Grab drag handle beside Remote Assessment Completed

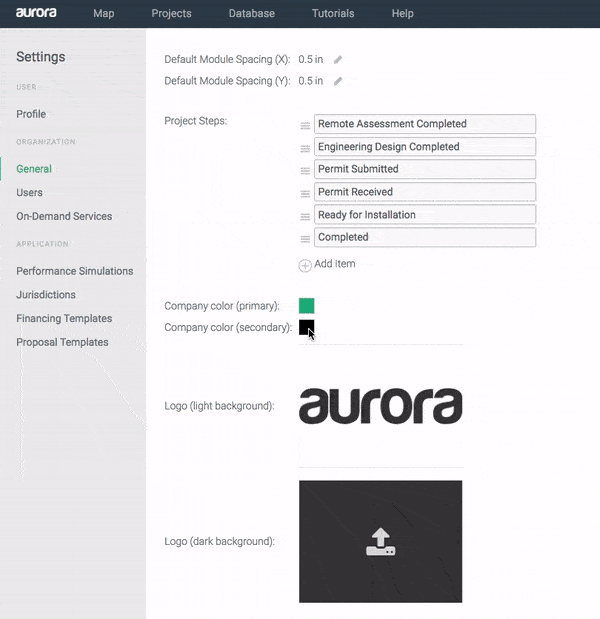tap(305, 125)
